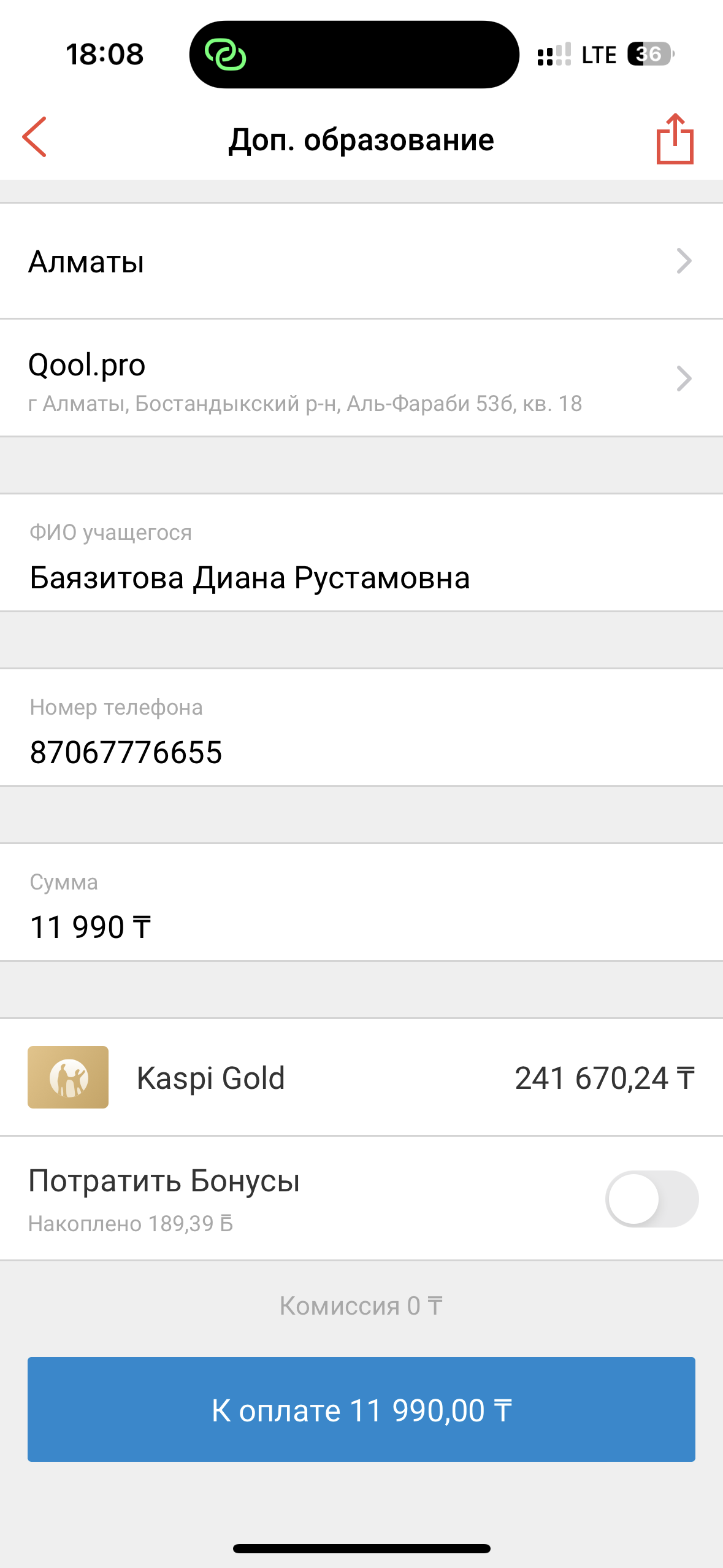The image size is (723, 1568).
Task: Open the Qool.pro provider chevron
Action: 684,379
